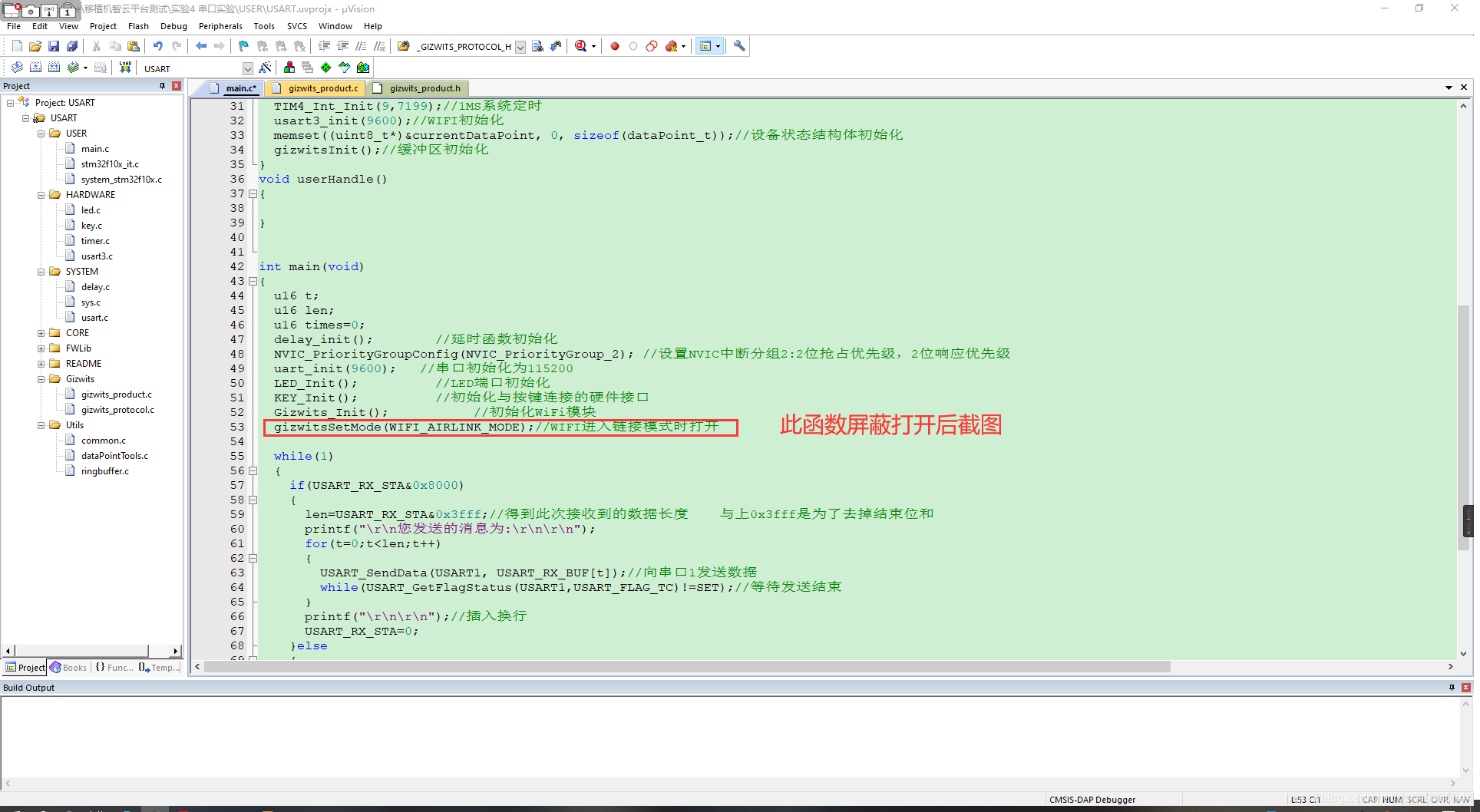The height and width of the screenshot is (812, 1480).
Task: Open the window layout toolbar button
Action: [x=705, y=46]
